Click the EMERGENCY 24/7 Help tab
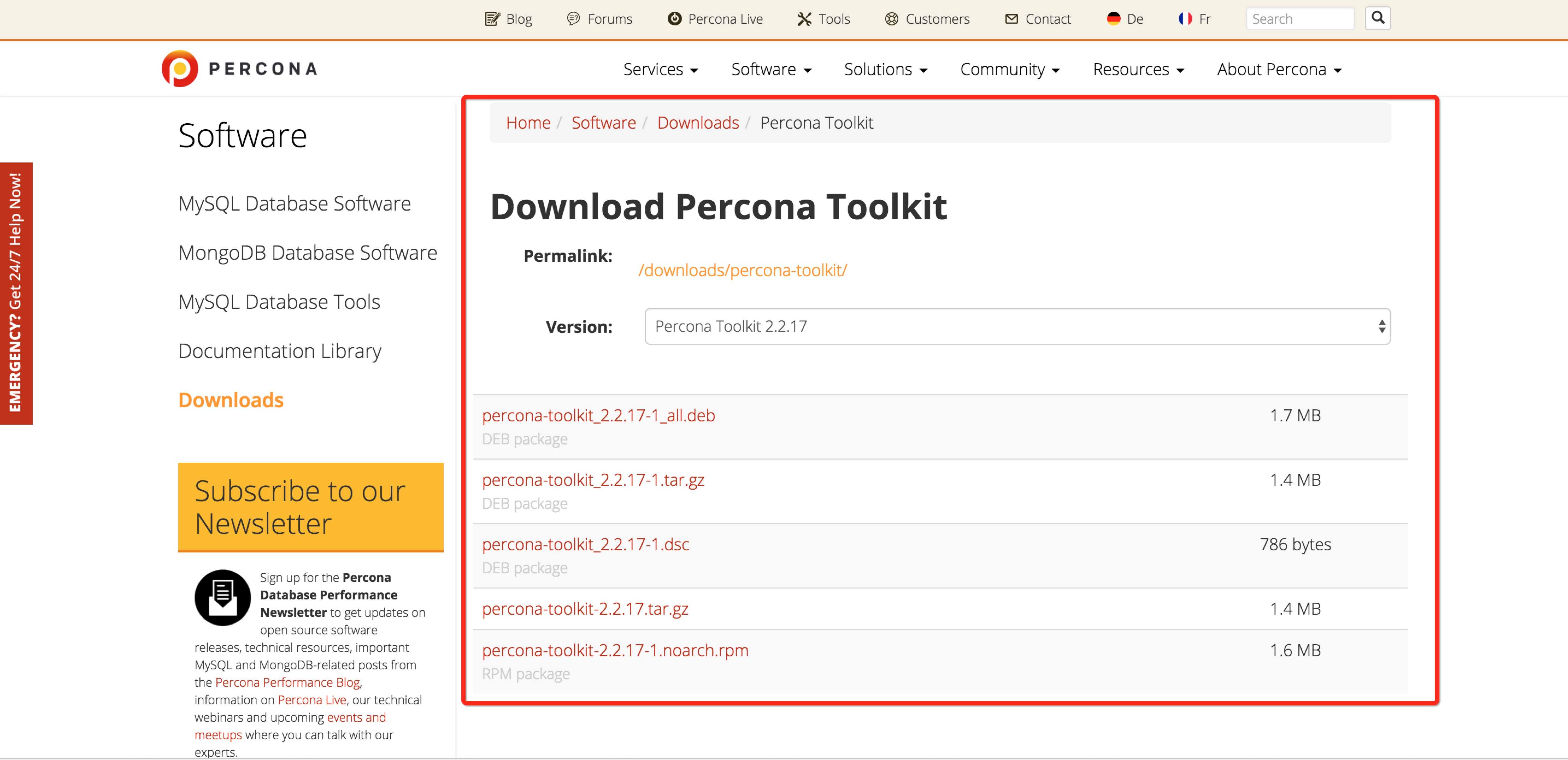Screen dimensions: 1568x760 point(16,293)
